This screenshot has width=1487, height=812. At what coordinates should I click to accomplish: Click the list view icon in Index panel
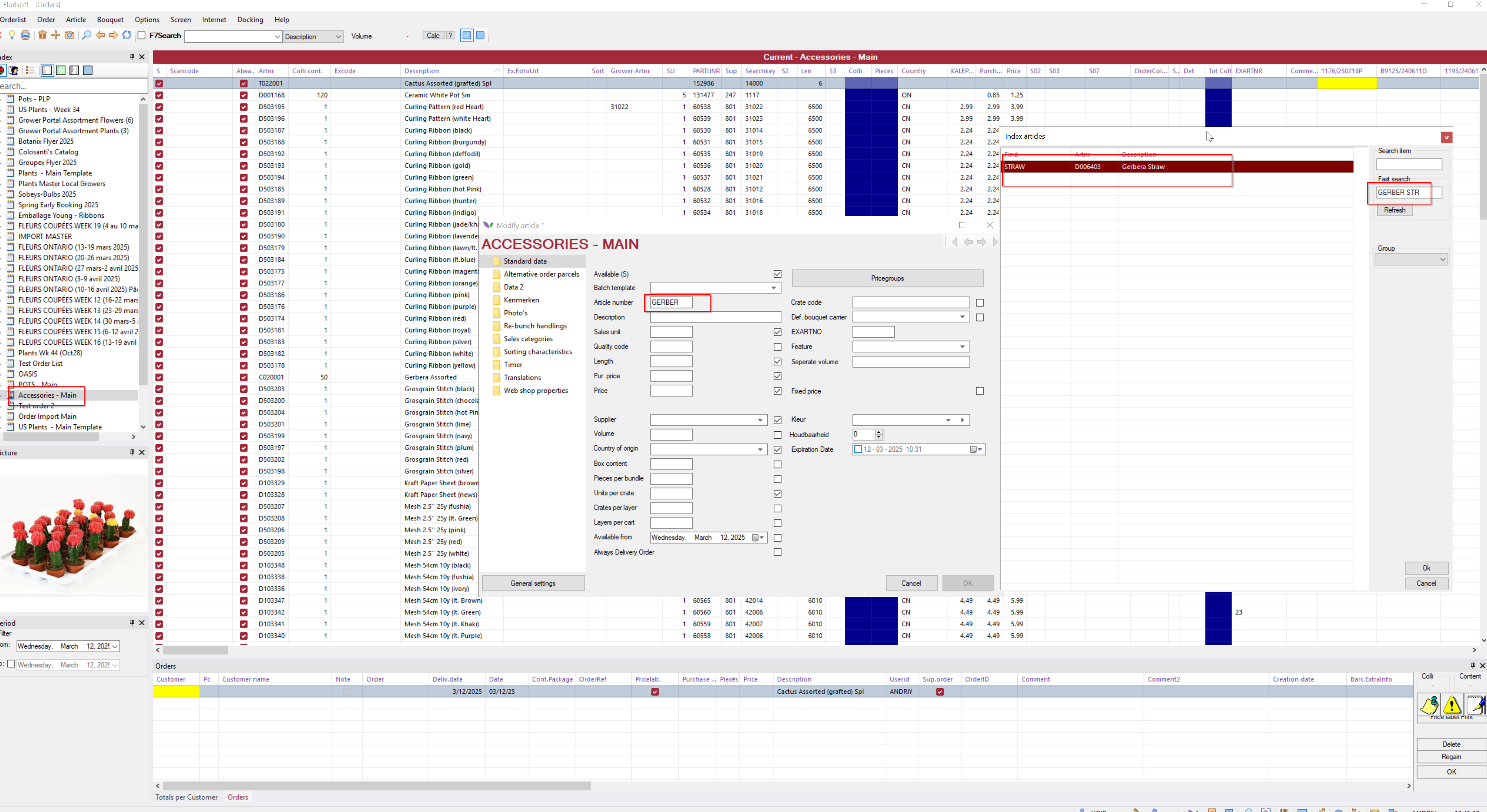tap(30, 71)
